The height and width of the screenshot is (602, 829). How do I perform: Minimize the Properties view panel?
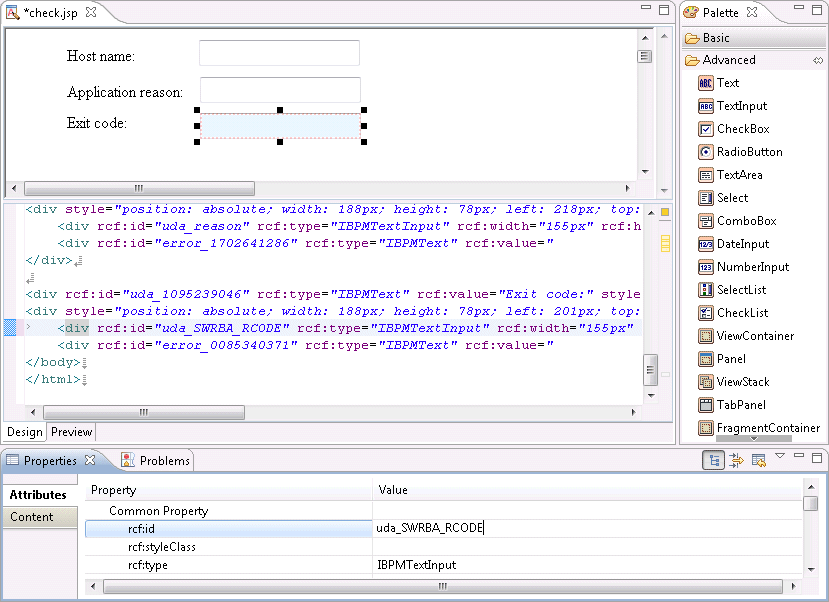pos(799,456)
